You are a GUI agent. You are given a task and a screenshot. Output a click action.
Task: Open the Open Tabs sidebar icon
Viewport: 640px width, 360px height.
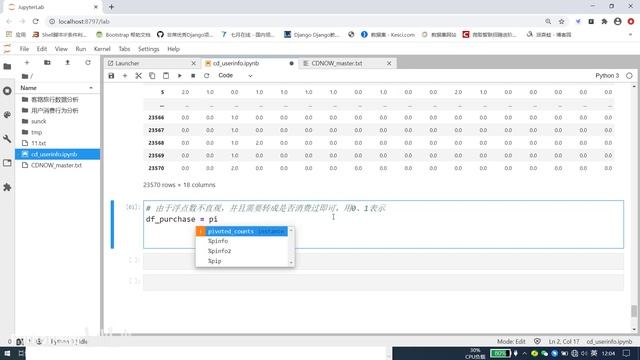pyautogui.click(x=7, y=163)
